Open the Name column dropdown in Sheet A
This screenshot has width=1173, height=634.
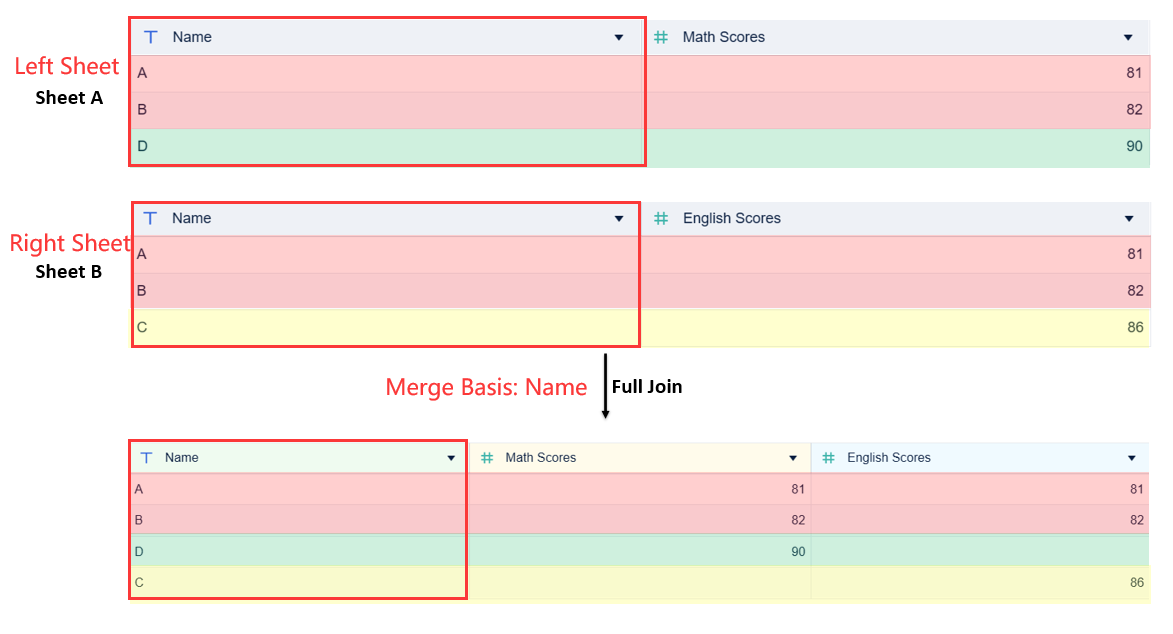(619, 37)
